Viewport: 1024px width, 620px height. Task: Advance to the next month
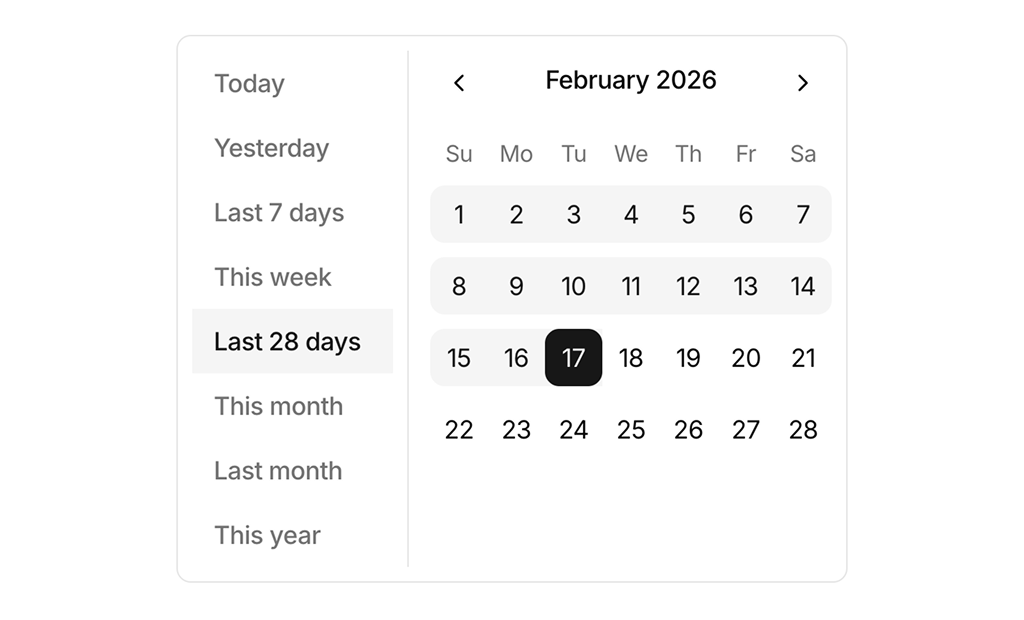(x=802, y=83)
